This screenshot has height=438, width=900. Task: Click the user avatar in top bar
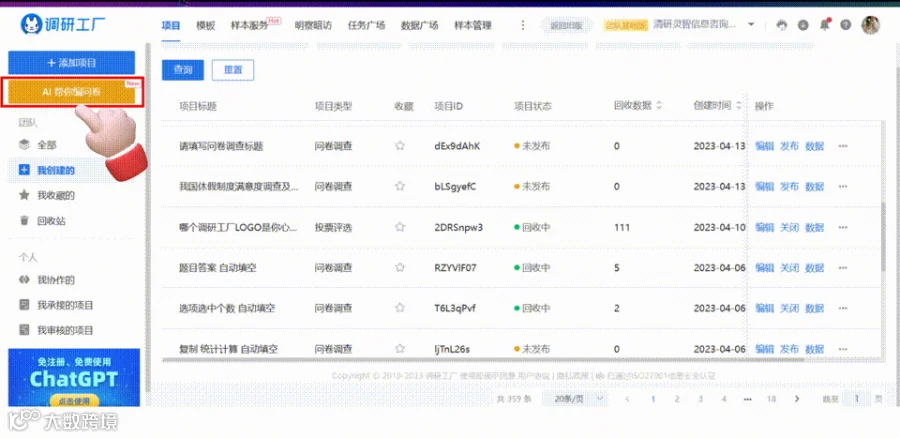pos(870,25)
